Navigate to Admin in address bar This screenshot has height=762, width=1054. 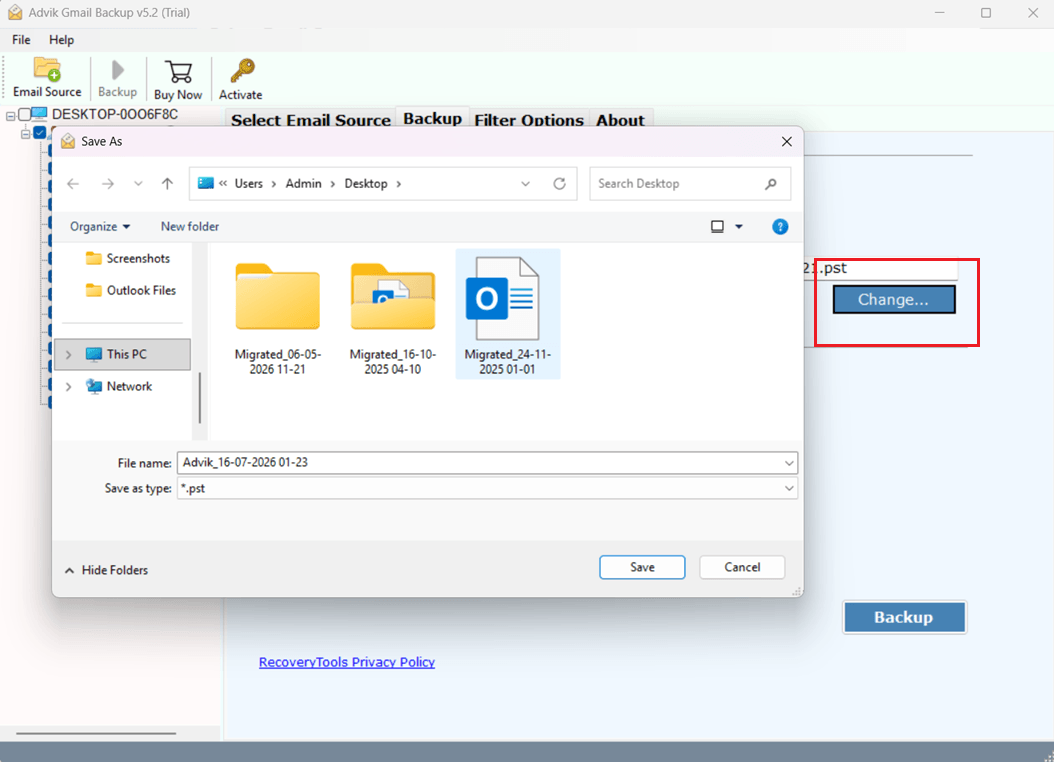(303, 183)
